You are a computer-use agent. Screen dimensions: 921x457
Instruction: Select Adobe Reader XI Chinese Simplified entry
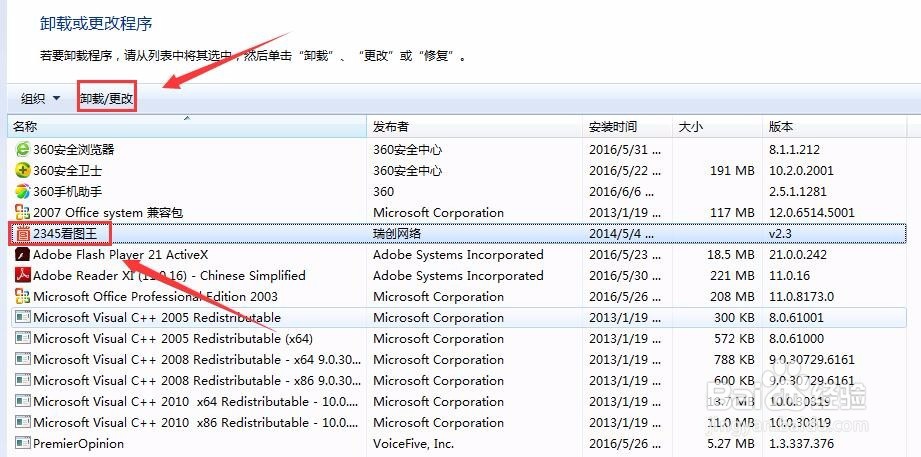(x=169, y=275)
